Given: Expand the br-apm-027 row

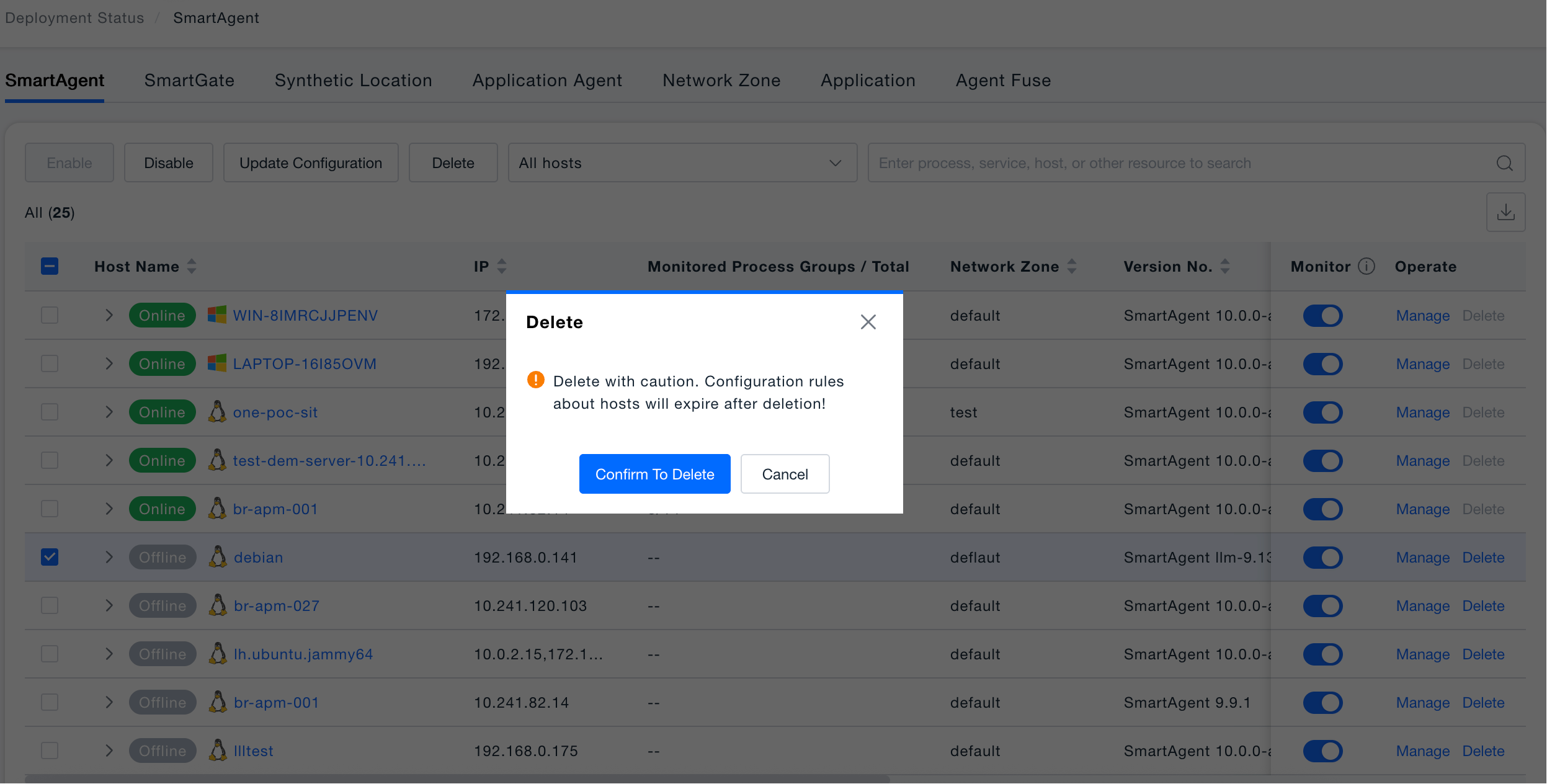Looking at the screenshot, I should (x=109, y=605).
